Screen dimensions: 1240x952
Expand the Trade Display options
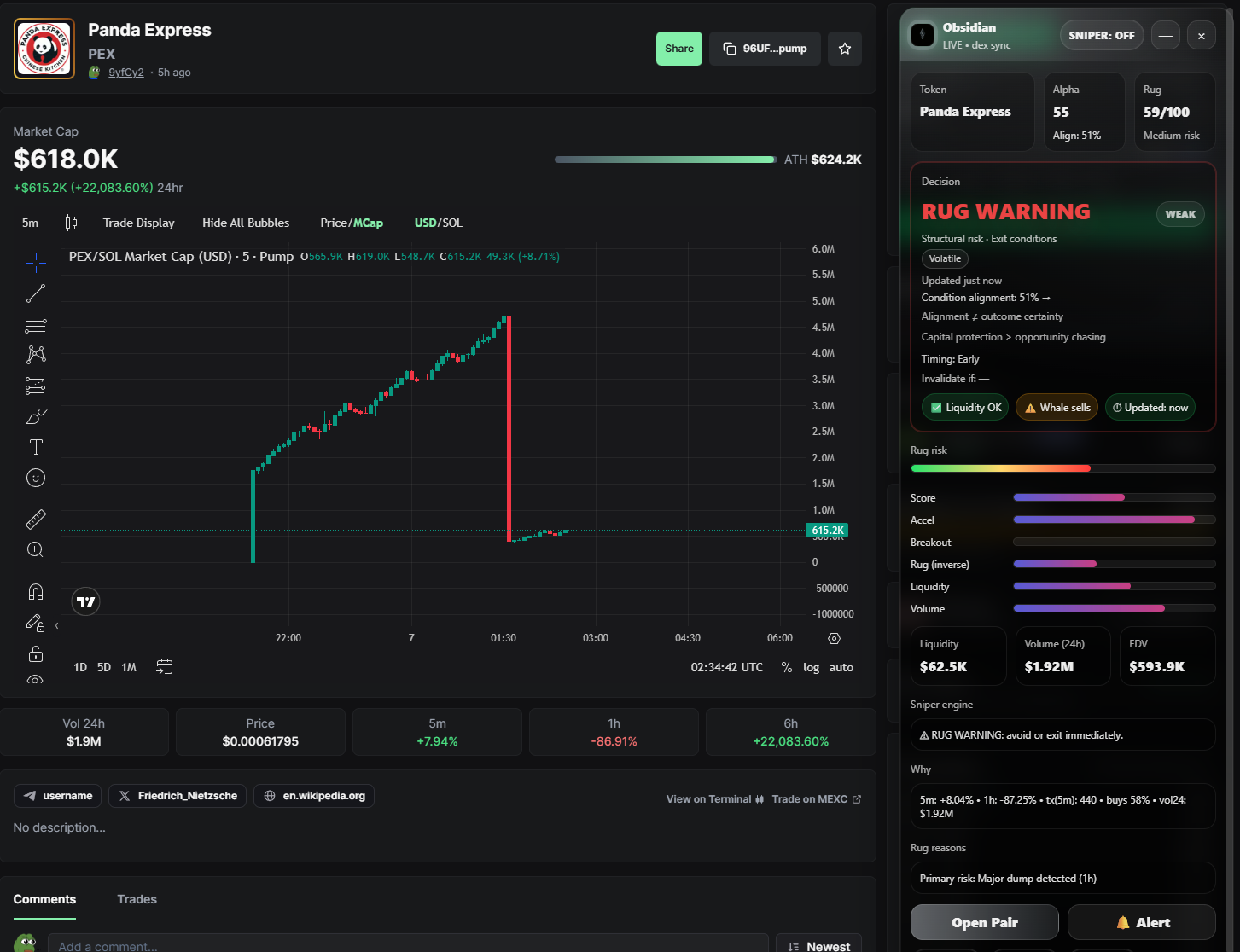[138, 223]
